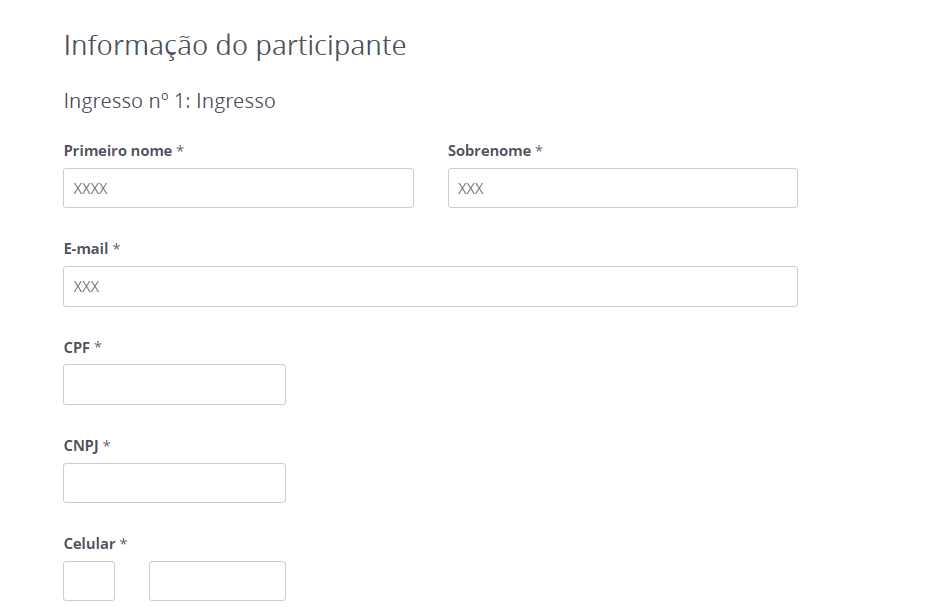Click the 'Informação do participante' heading
This screenshot has height=613, width=930.
coord(235,45)
